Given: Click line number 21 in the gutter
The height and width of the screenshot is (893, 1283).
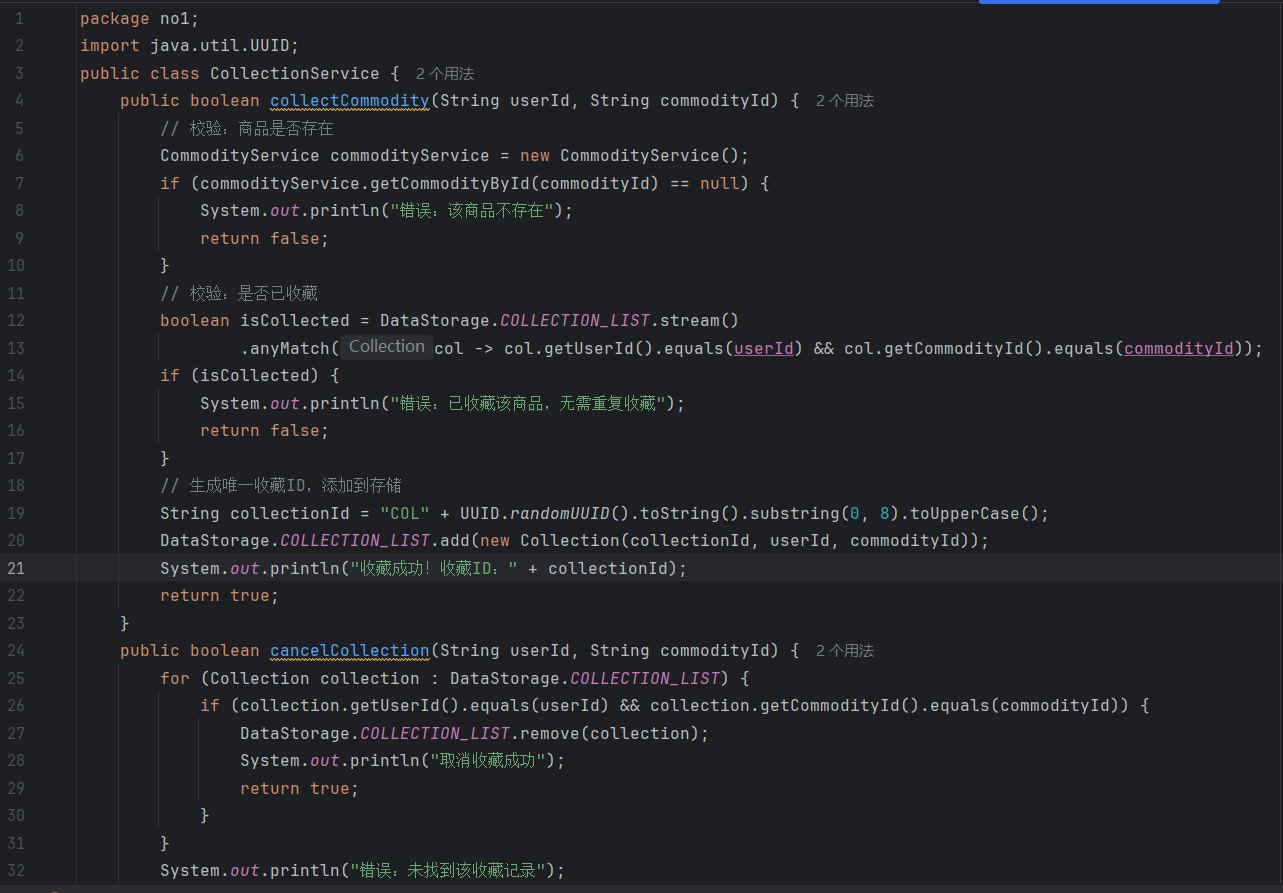Looking at the screenshot, I should (x=15, y=568).
